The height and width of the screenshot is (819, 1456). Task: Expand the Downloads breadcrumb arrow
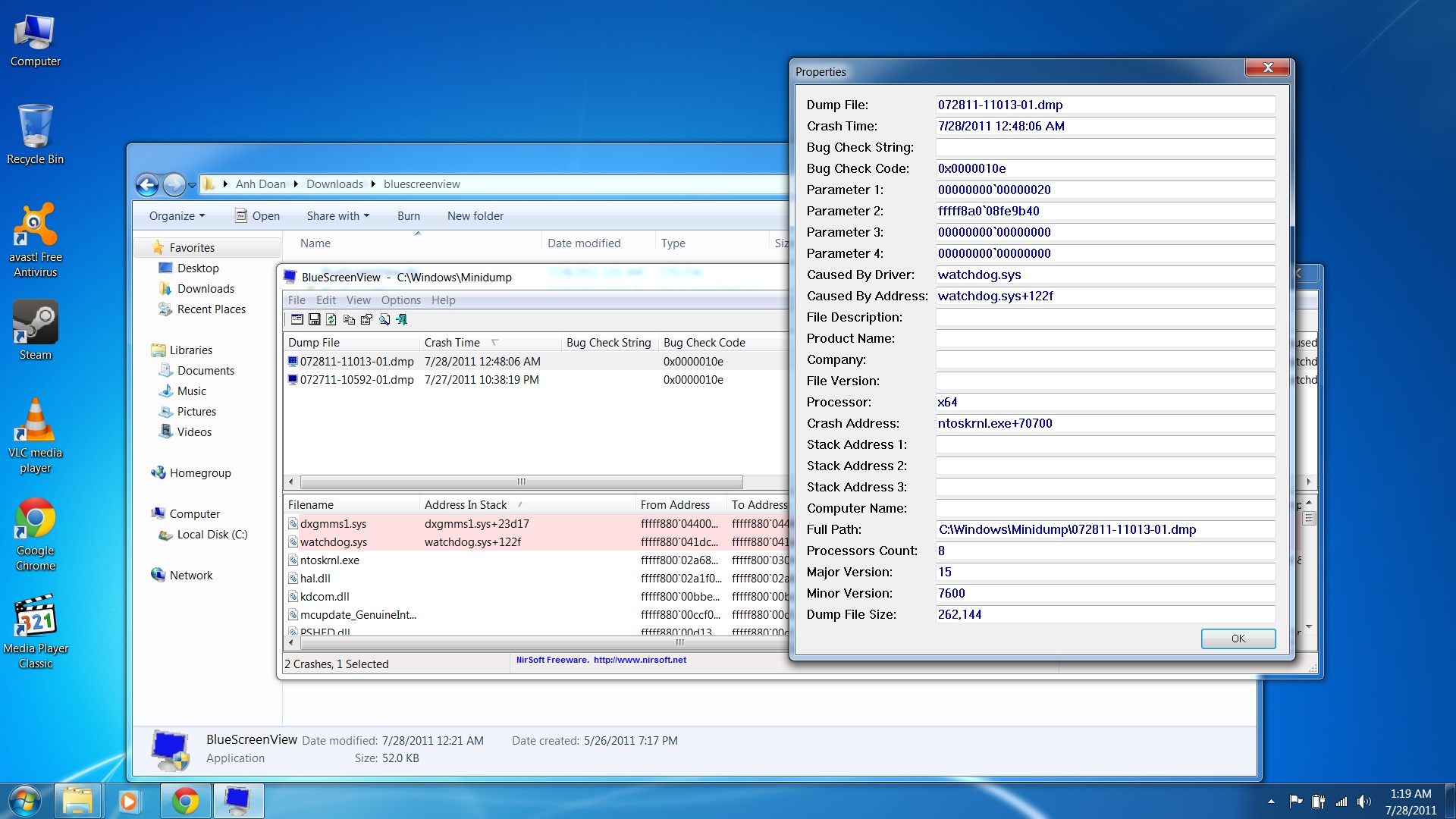(x=373, y=184)
